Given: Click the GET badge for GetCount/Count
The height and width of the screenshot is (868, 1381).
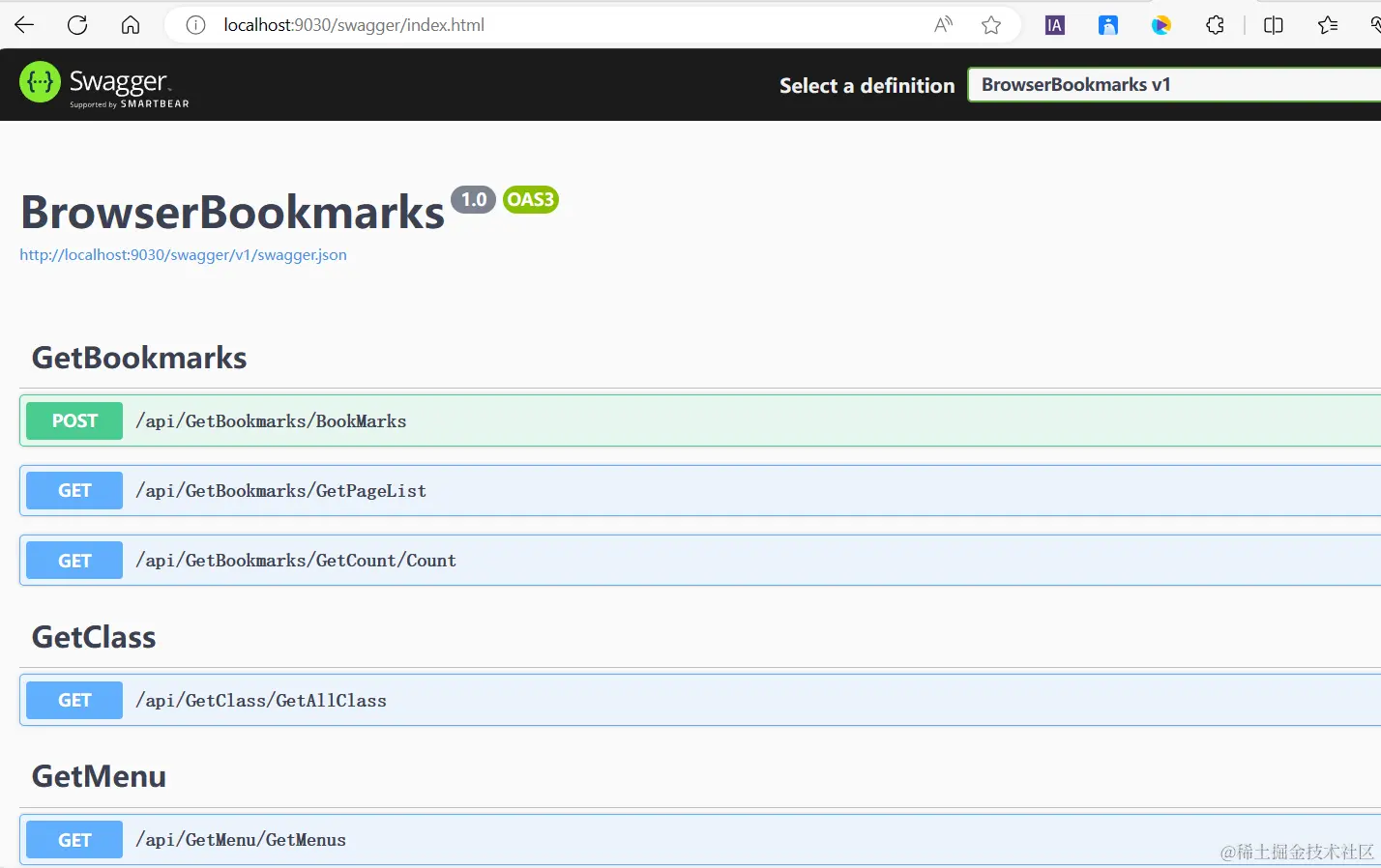Looking at the screenshot, I should (74, 561).
